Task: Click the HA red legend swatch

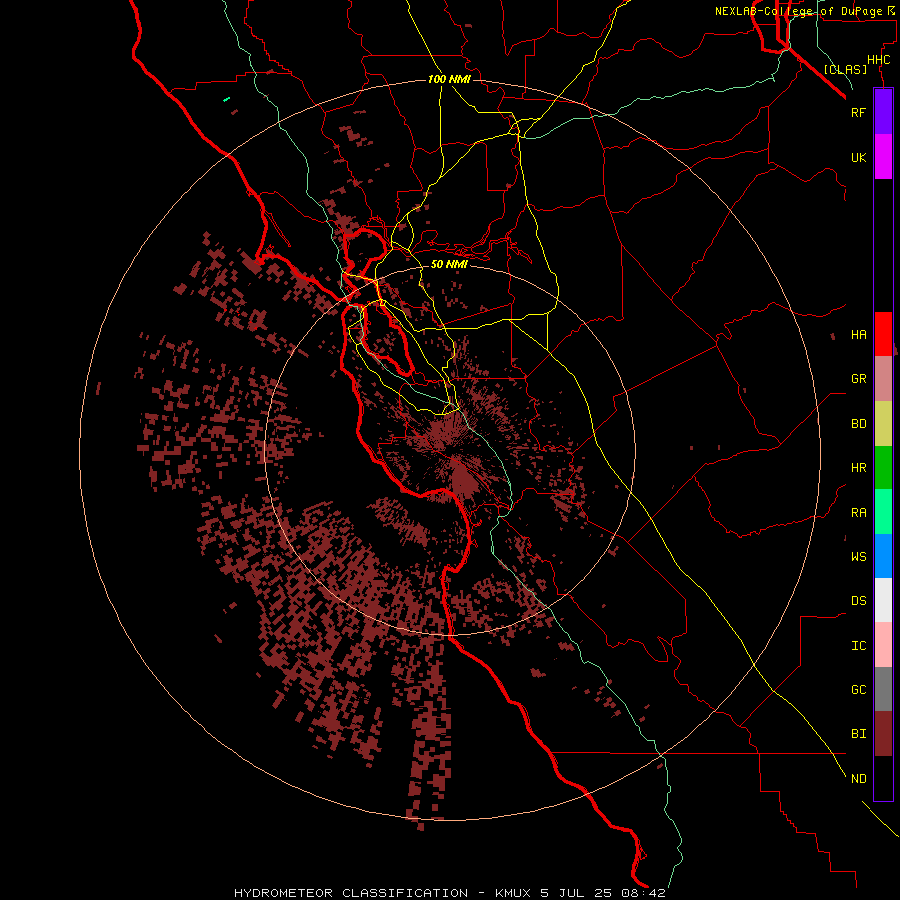Action: [x=883, y=334]
